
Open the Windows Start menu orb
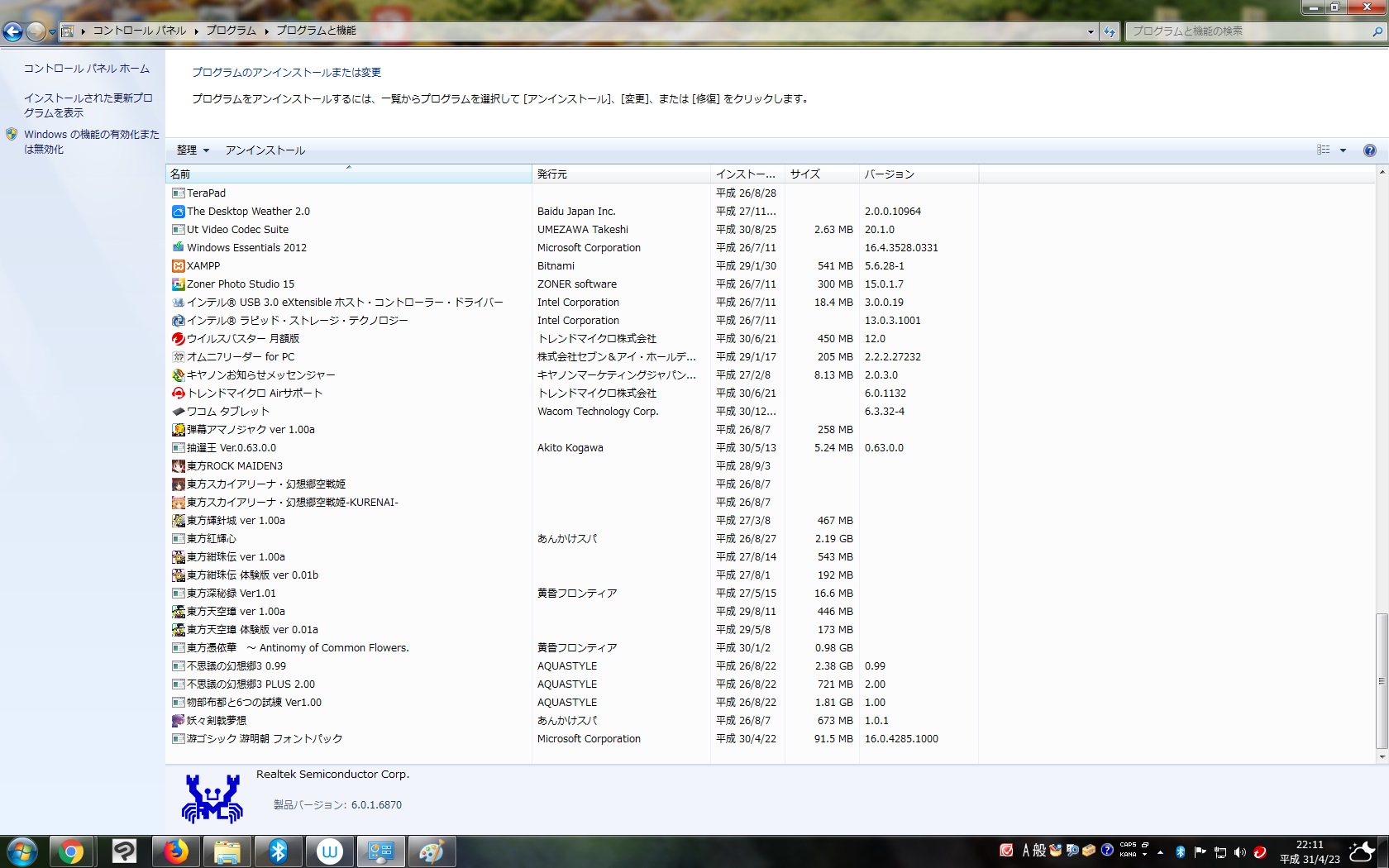click(21, 851)
